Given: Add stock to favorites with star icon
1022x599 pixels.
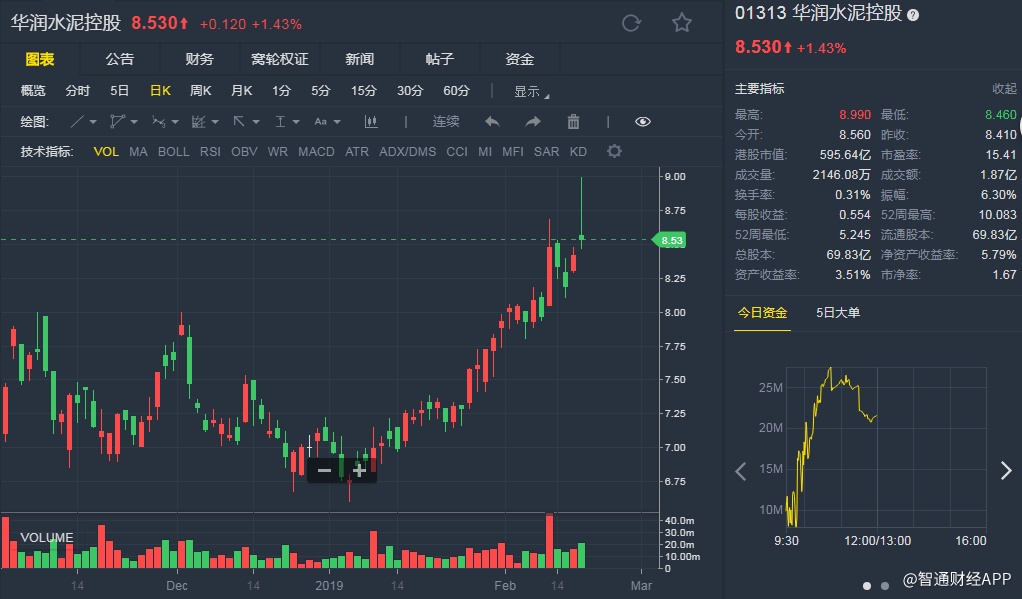Looking at the screenshot, I should pos(682,23).
